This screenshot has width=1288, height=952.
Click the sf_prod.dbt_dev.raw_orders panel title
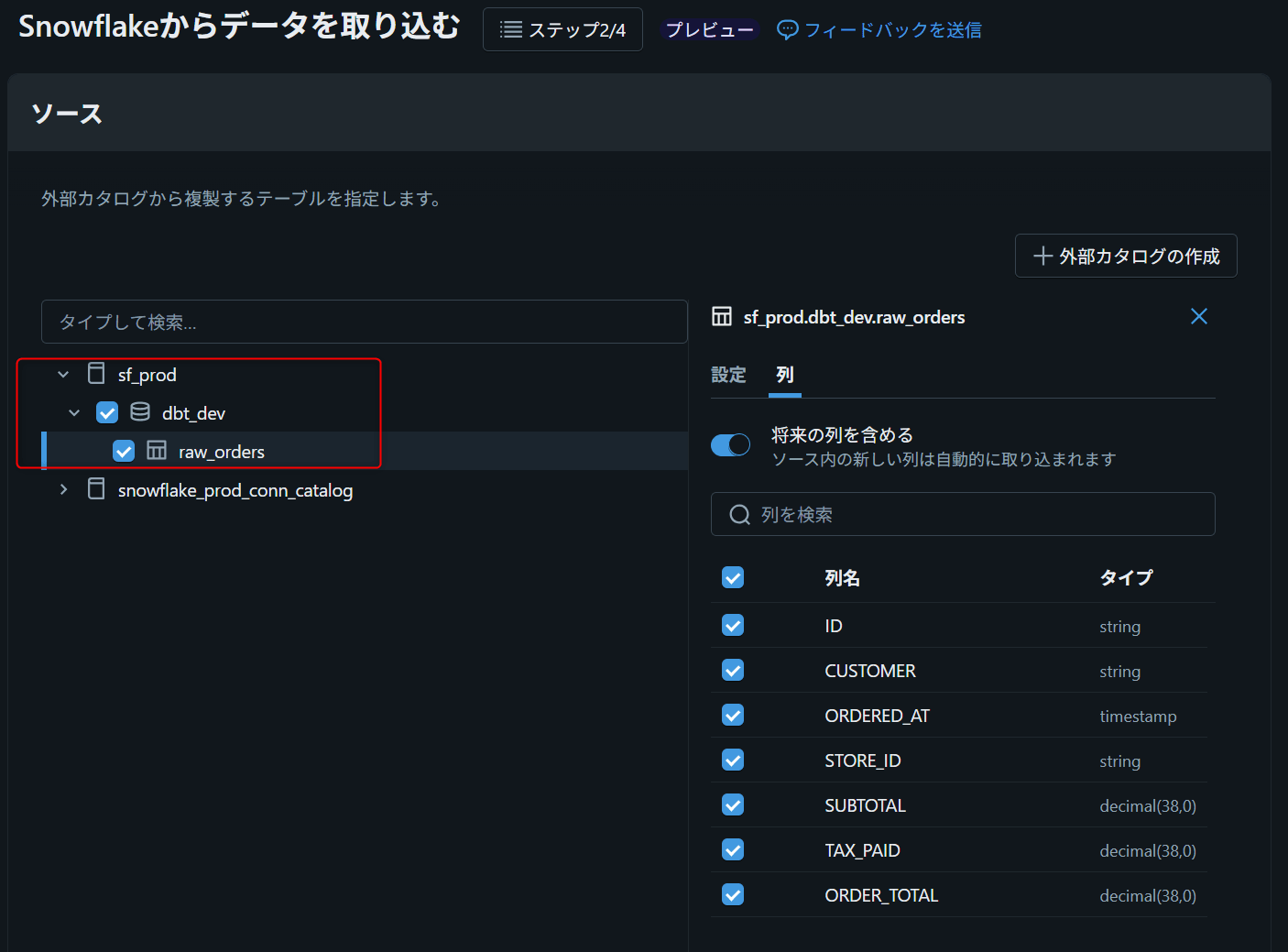(x=855, y=317)
